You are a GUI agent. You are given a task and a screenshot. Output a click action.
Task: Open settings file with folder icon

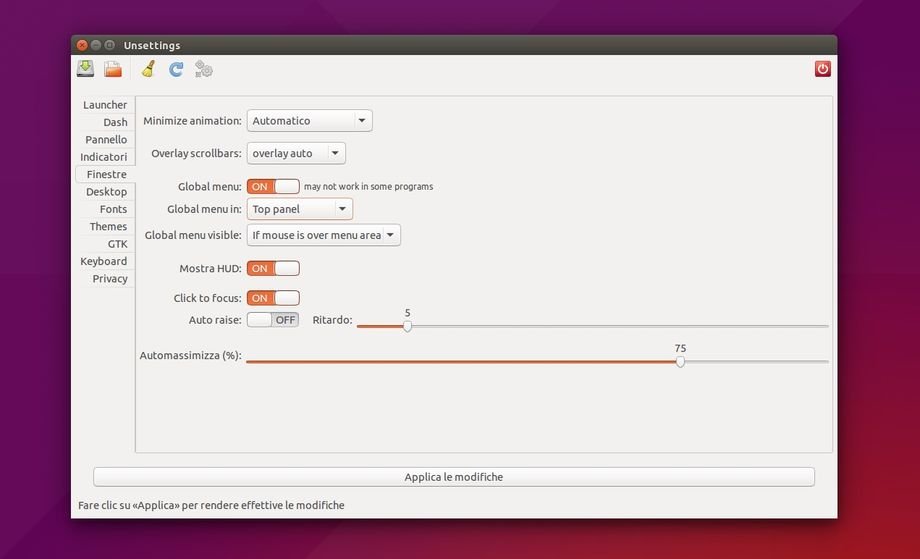point(113,69)
